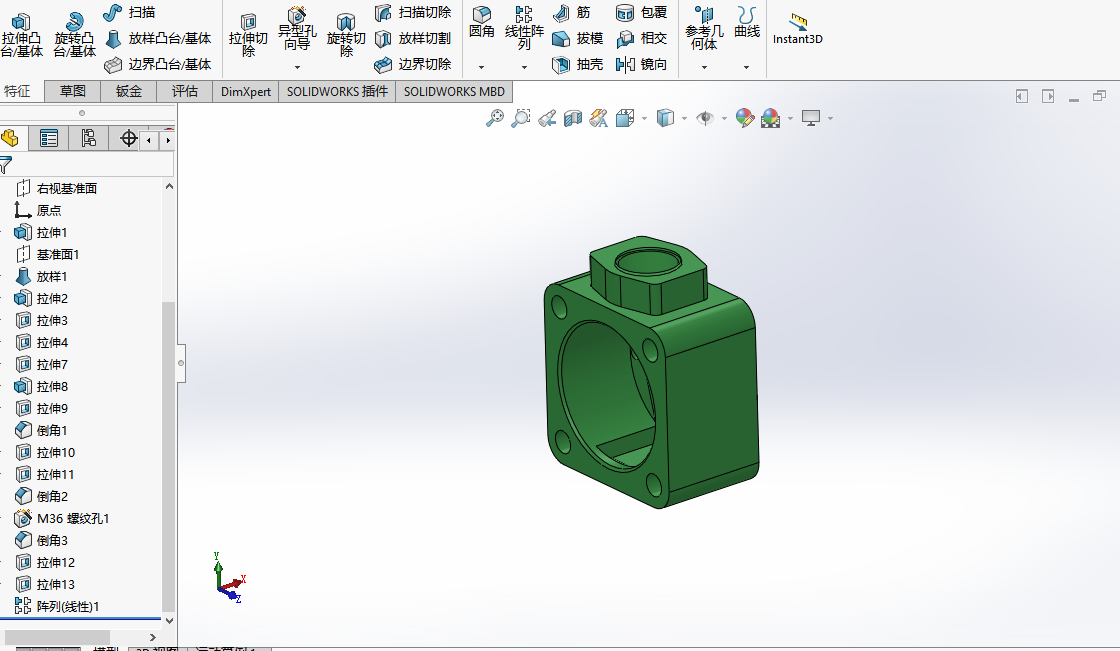Click the panel collapse handle on tree edge
The image size is (1120, 651).
tap(181, 363)
